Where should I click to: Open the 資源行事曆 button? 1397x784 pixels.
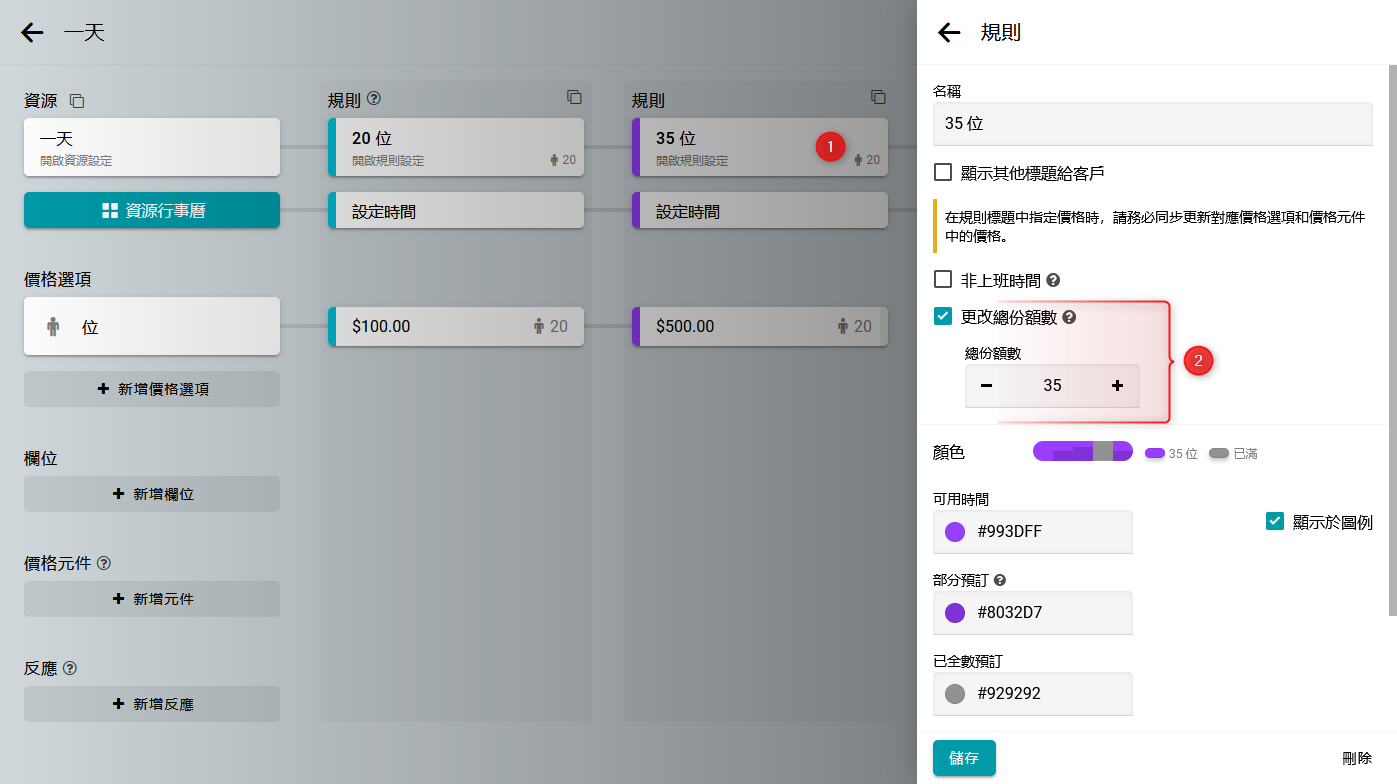pos(152,211)
